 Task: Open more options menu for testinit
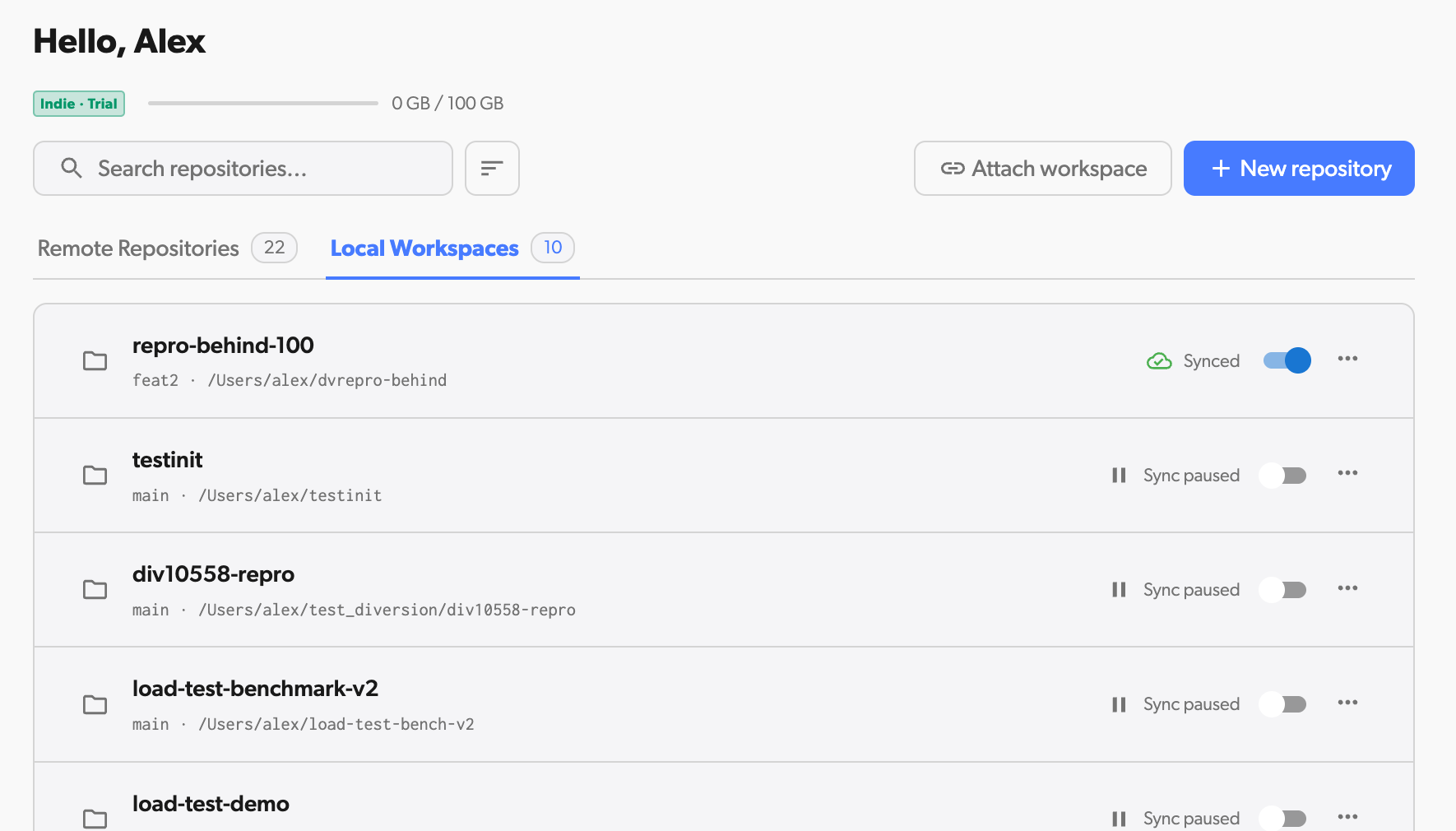(x=1347, y=473)
